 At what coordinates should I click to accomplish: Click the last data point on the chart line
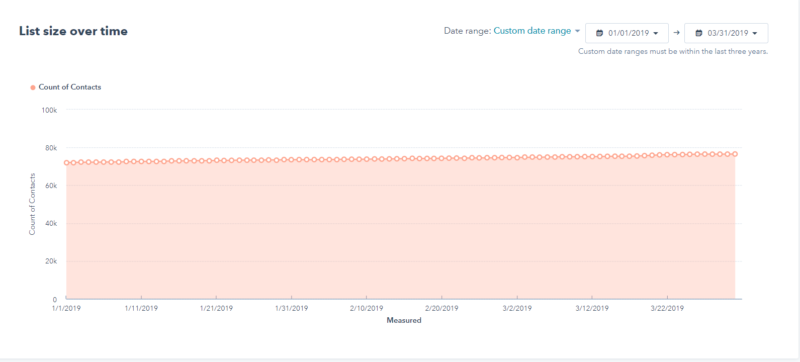735,153
